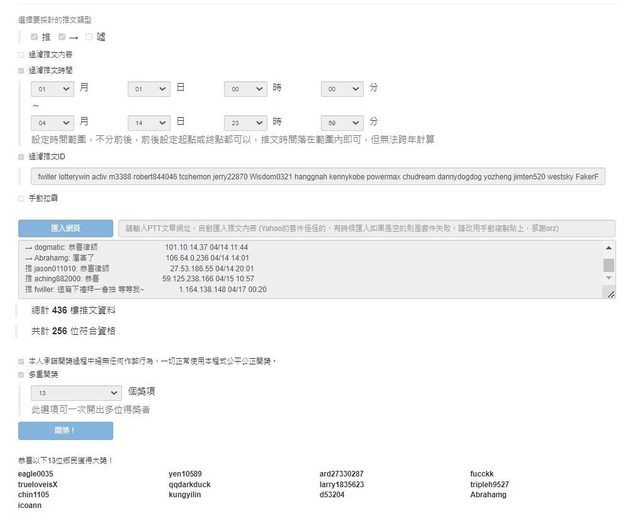This screenshot has height=513, width=640.
Task: Toggle the 過濾推文ID checkbox
Action: pos(22,157)
